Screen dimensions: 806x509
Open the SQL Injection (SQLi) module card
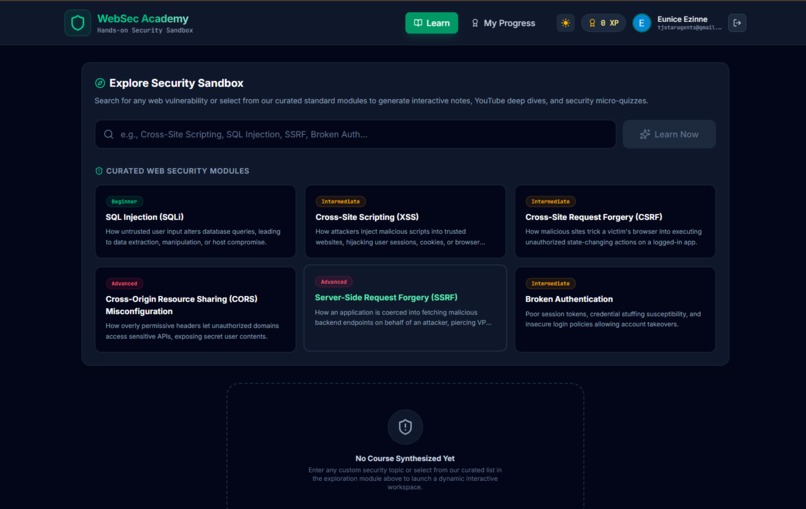click(x=195, y=221)
